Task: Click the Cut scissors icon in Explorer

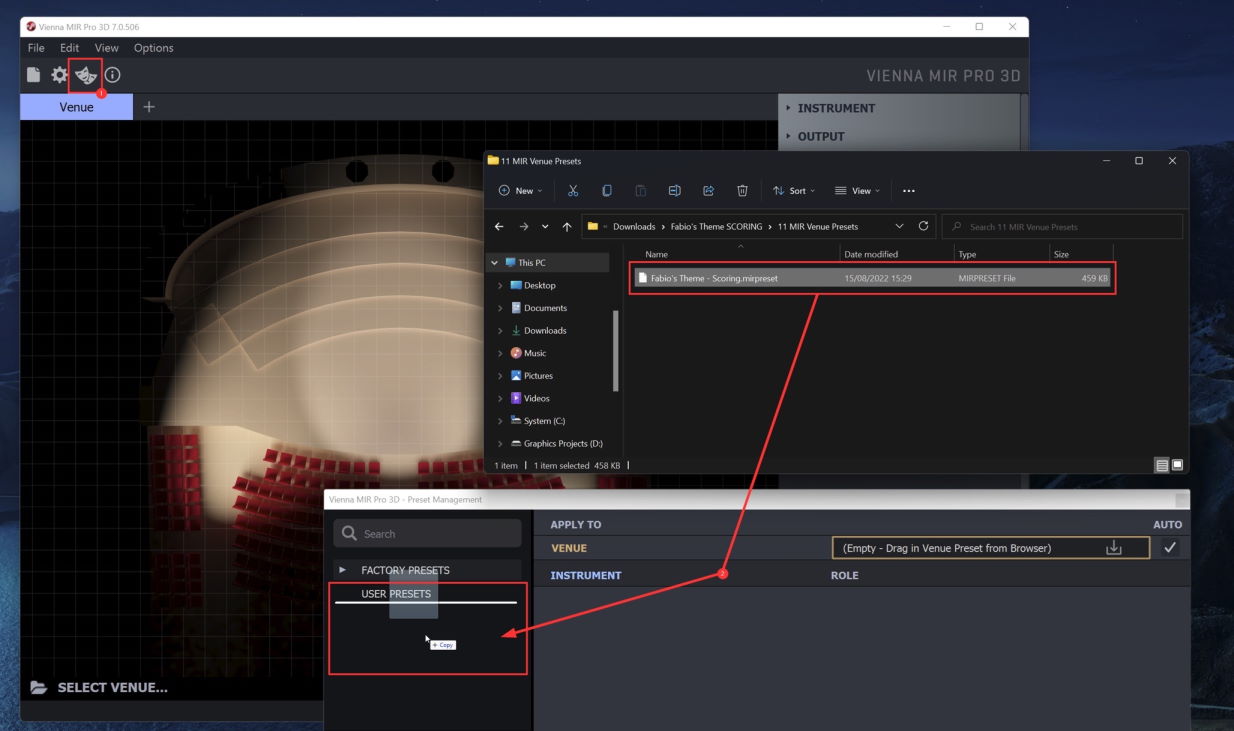Action: point(573,191)
